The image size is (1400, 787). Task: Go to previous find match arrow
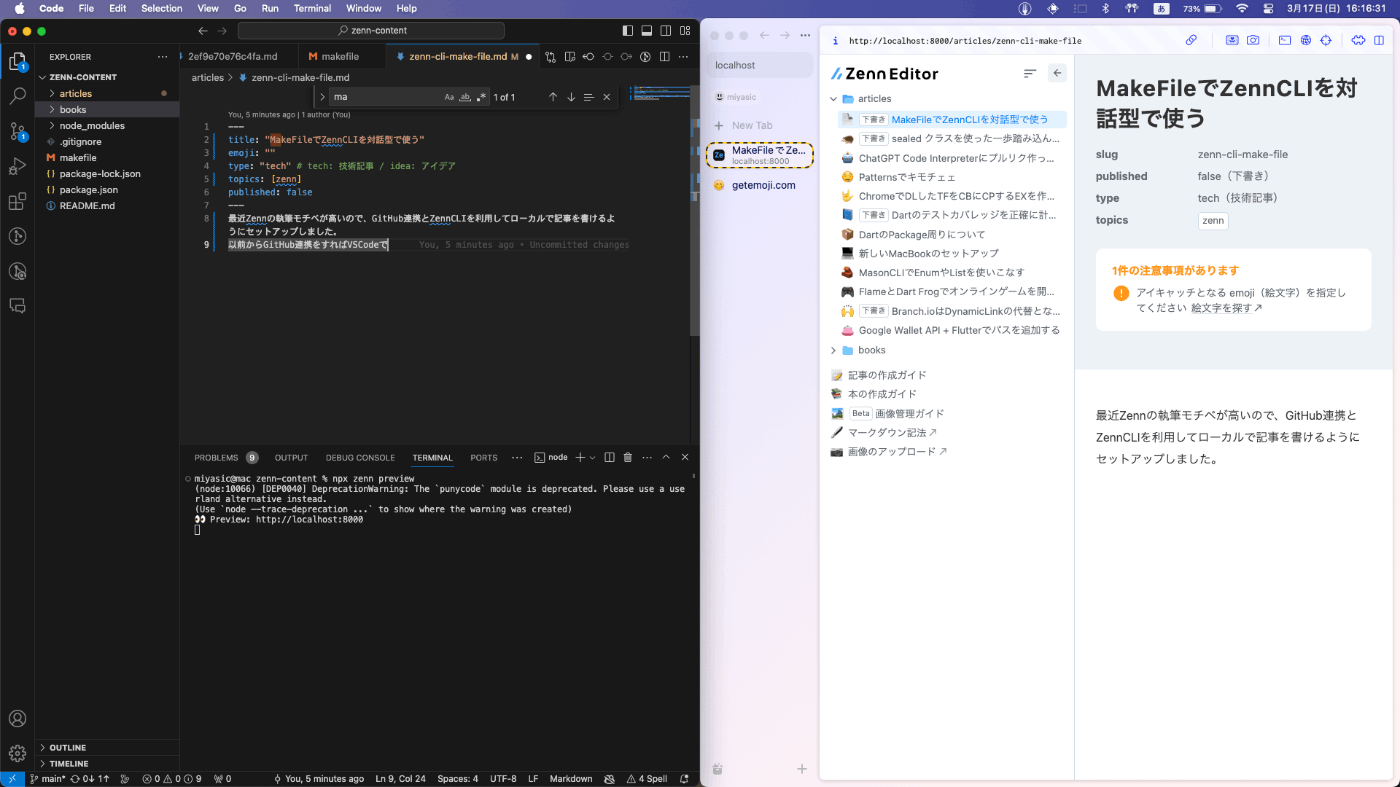tap(552, 97)
